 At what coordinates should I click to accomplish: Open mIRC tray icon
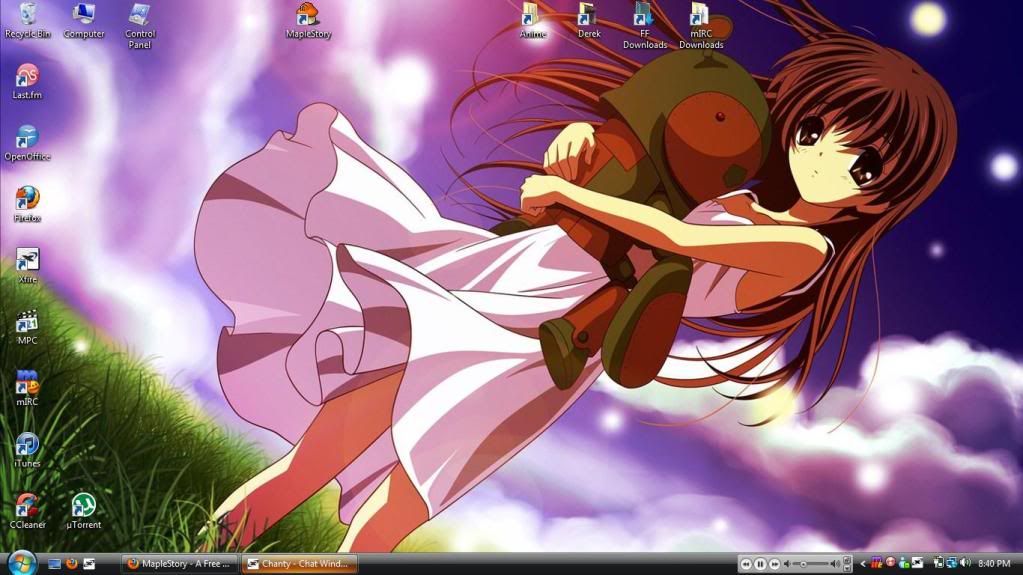pos(876,563)
